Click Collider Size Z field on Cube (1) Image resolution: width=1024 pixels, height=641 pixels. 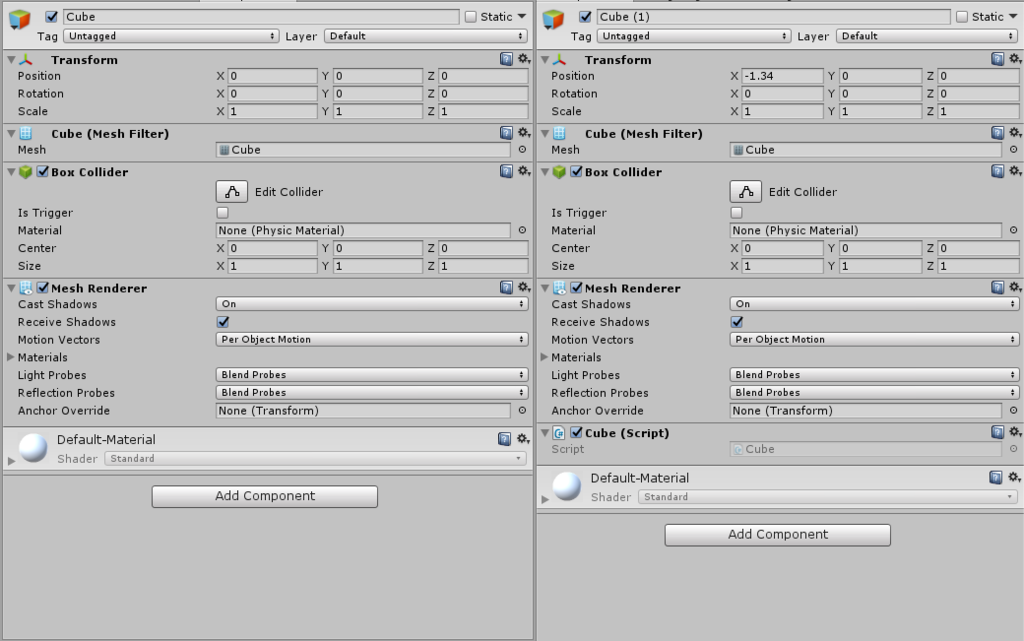(x=978, y=266)
